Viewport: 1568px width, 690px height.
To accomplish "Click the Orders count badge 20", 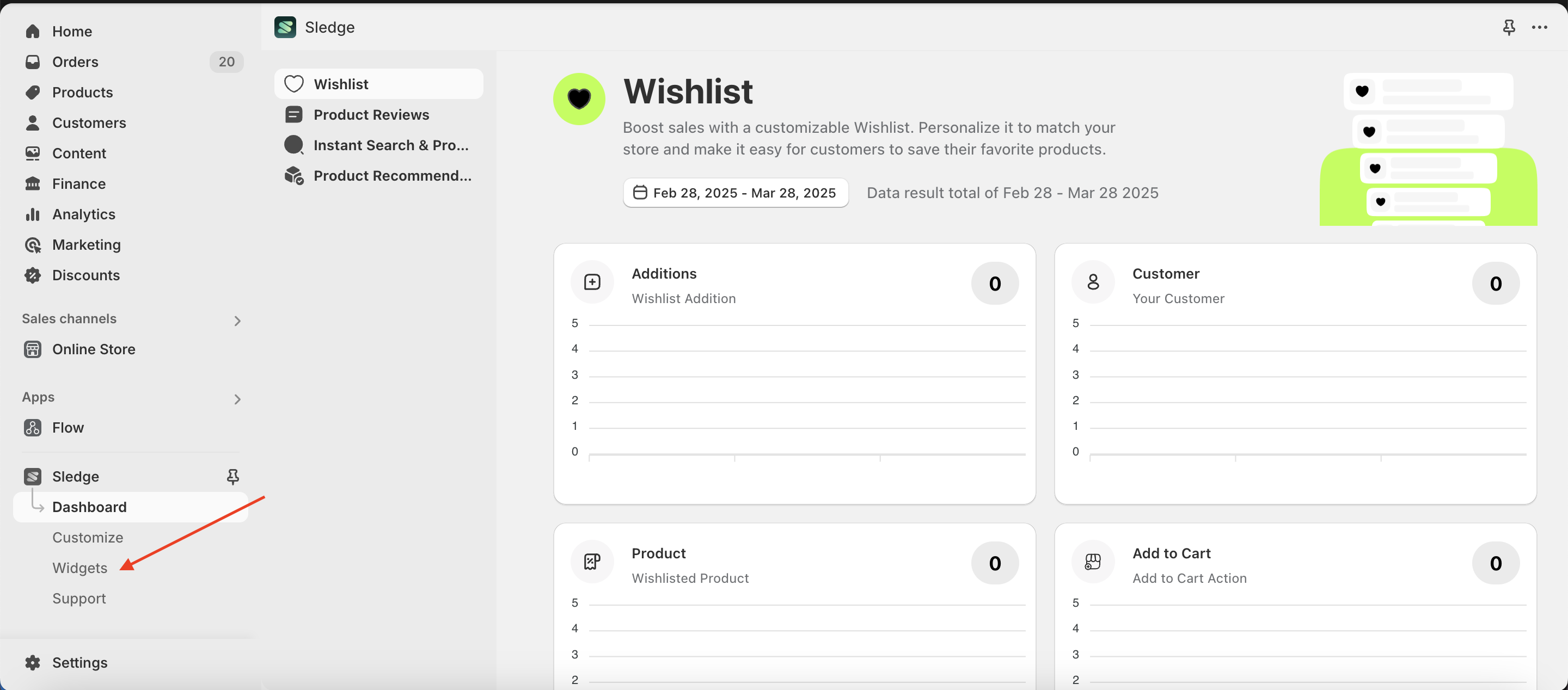I will 226,61.
